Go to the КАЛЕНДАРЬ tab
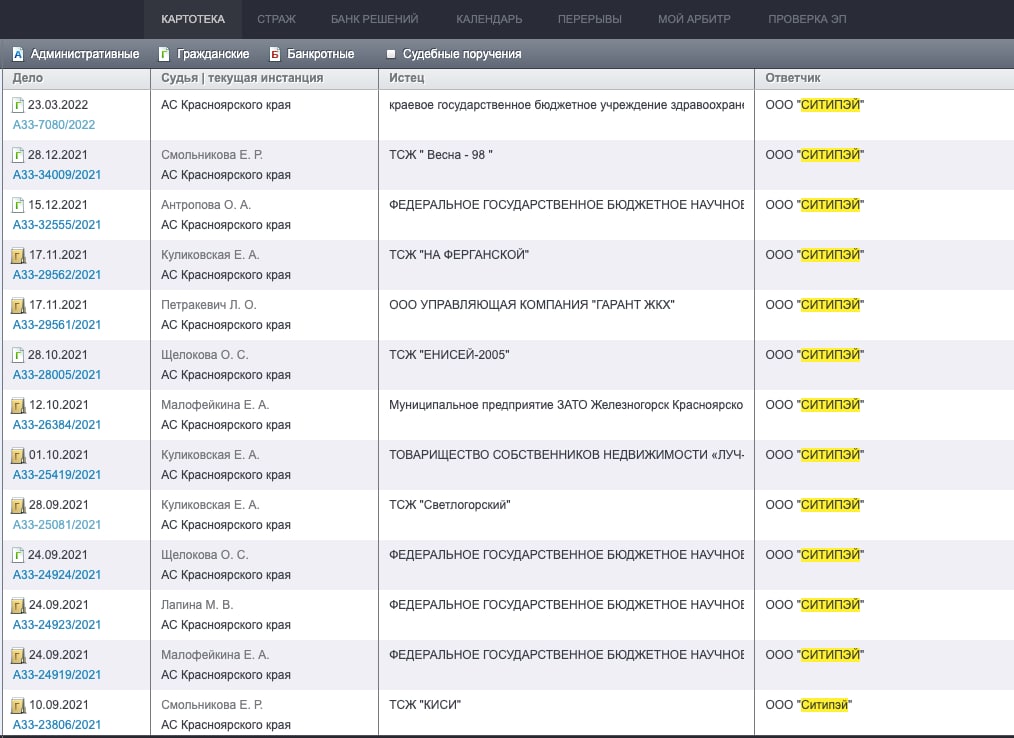The width and height of the screenshot is (1014, 738). pyautogui.click(x=489, y=19)
